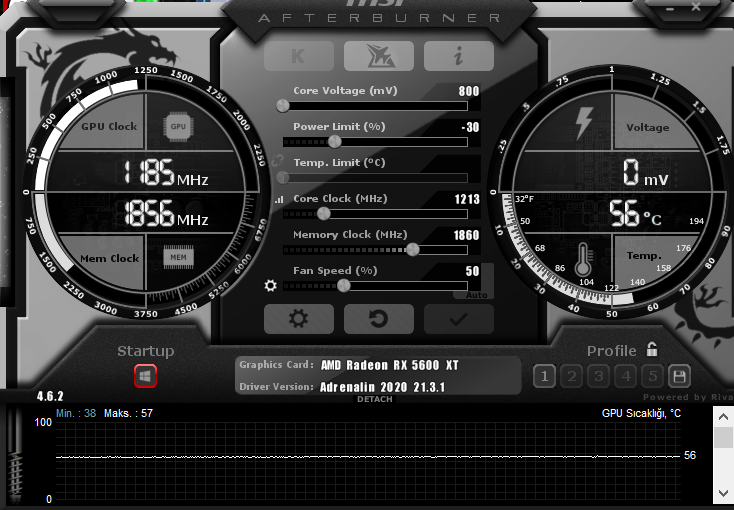The height and width of the screenshot is (510, 734).
Task: Select profile slot 1
Action: coord(544,376)
